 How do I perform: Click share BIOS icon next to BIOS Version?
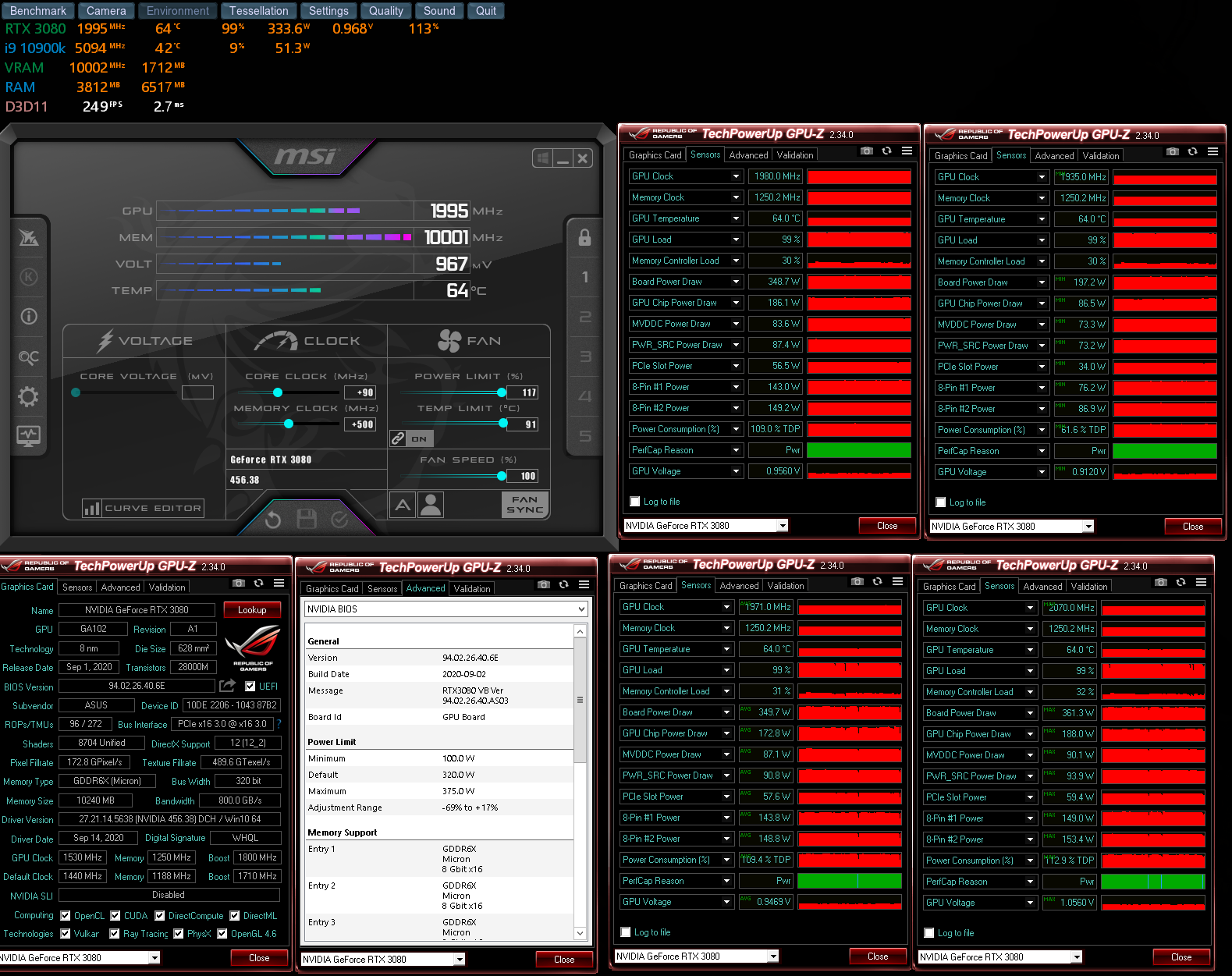(227, 686)
